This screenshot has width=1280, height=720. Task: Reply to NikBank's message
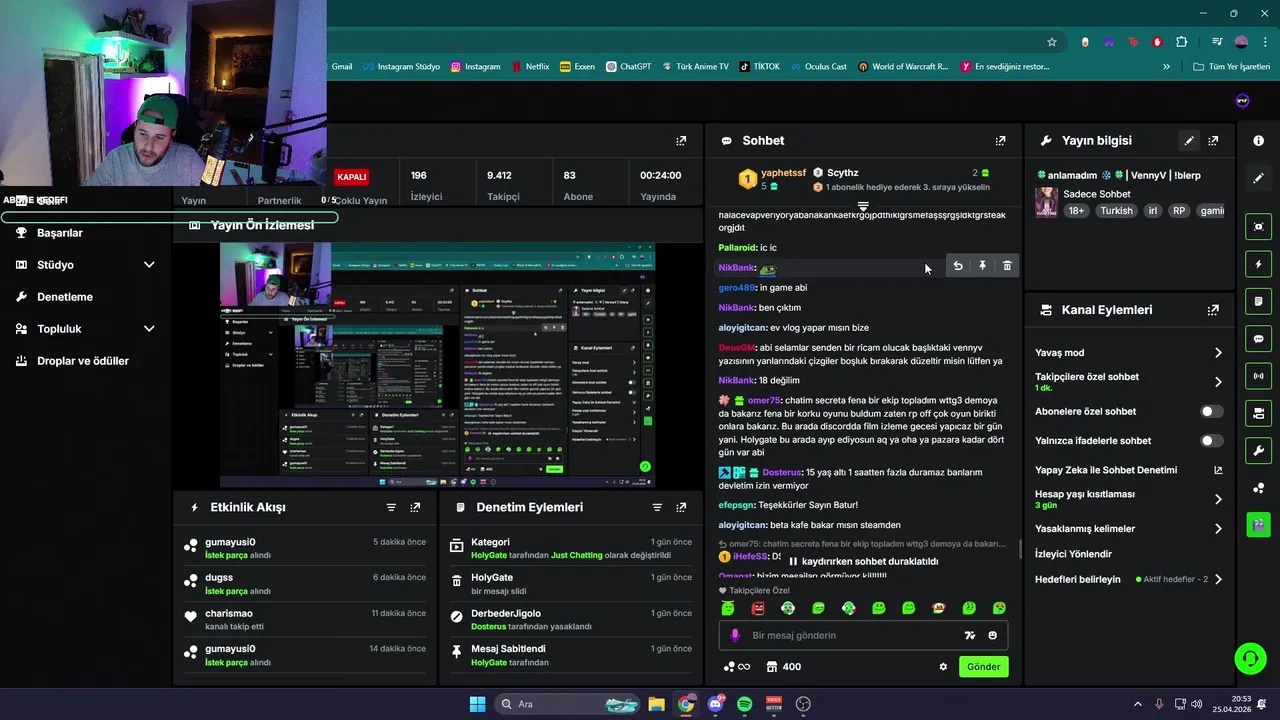pyautogui.click(x=958, y=266)
